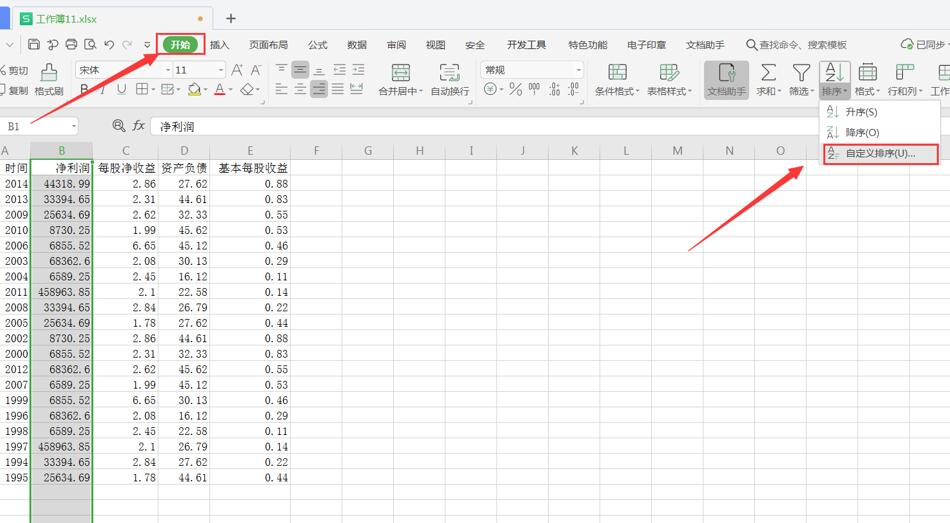The width and height of the screenshot is (950, 523).
Task: Open the 常规 number format dropdown
Action: point(579,70)
